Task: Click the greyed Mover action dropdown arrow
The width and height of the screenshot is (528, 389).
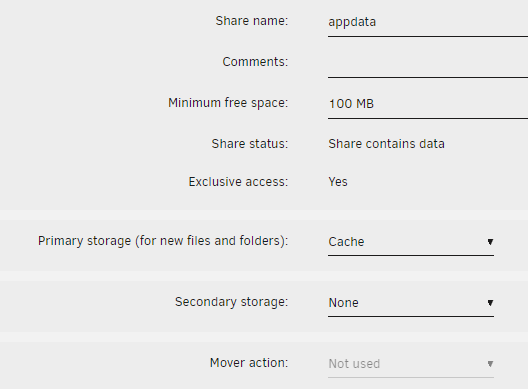Action: (x=490, y=364)
